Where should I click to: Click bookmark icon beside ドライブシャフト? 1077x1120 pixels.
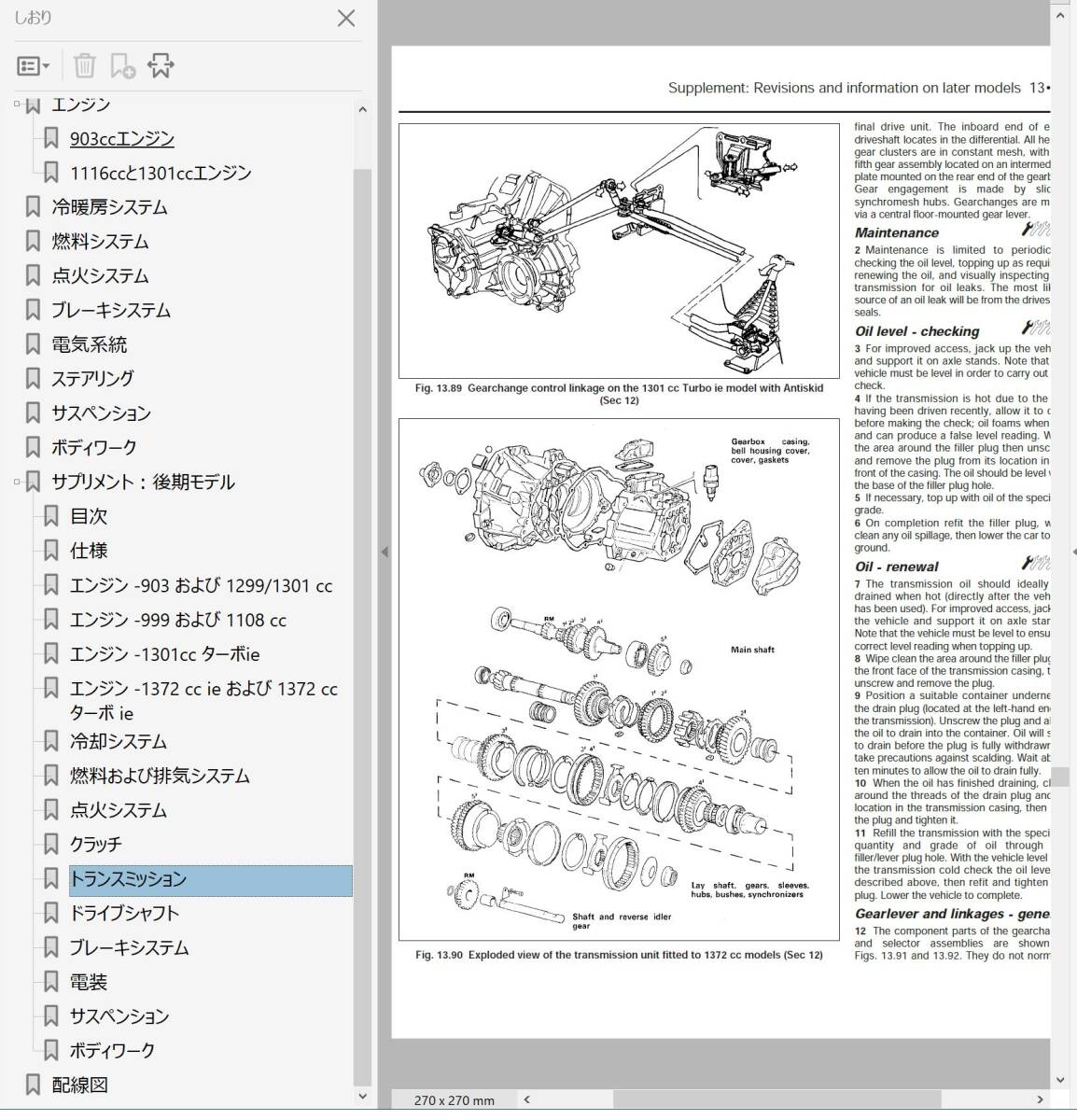[x=51, y=914]
